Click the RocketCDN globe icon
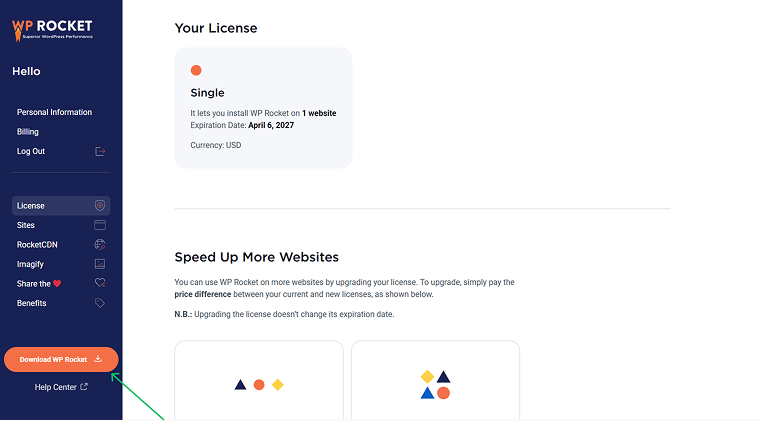 click(100, 245)
